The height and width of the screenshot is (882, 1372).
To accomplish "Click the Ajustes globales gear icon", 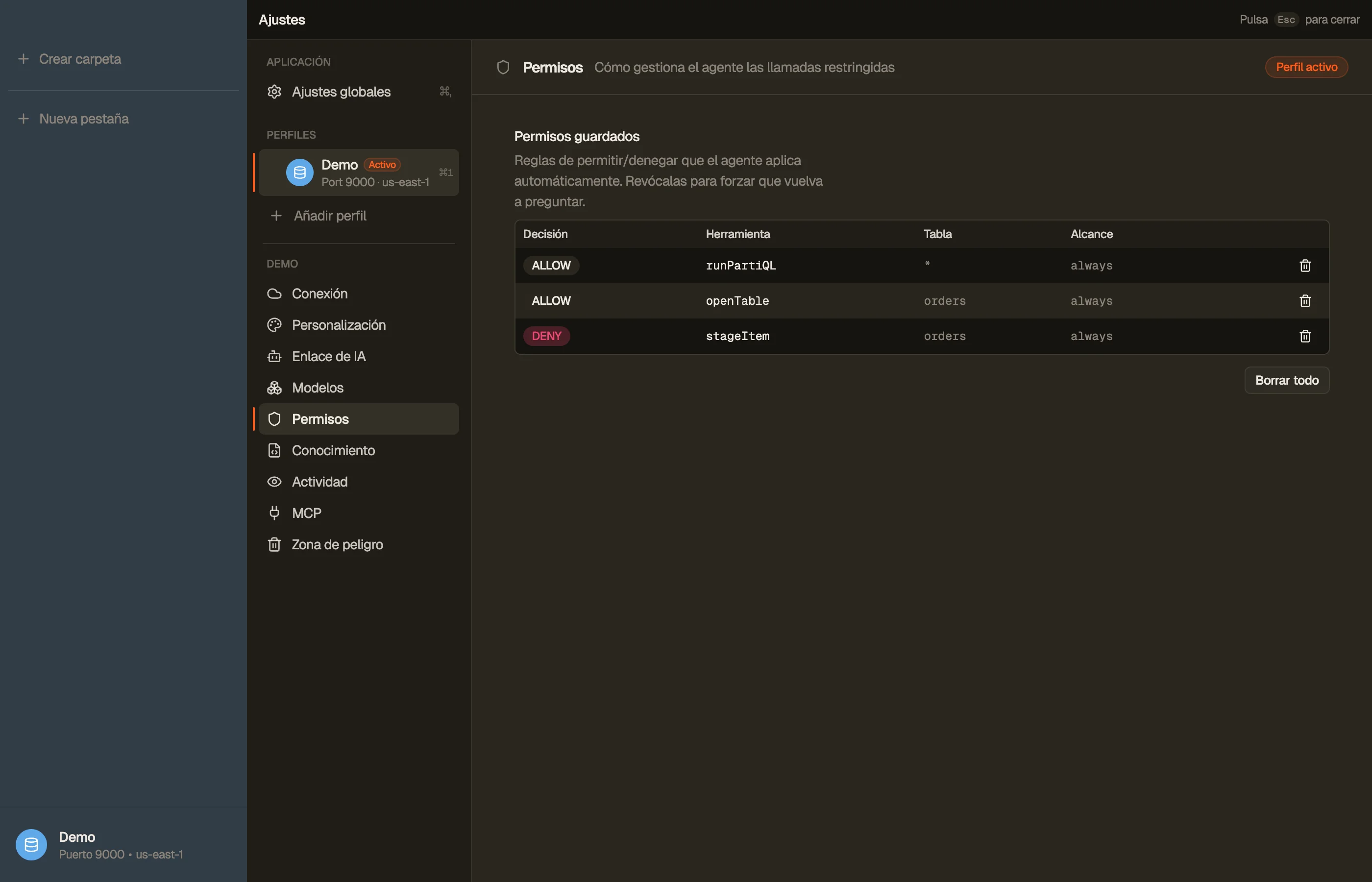I will (x=274, y=92).
